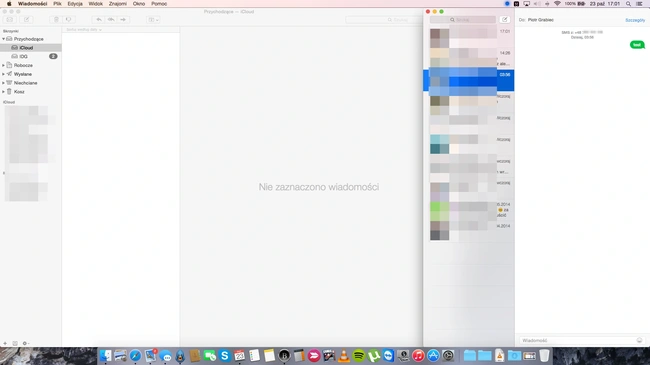Image resolution: width=650 pixels, height=365 pixels.
Task: Open the sort by date dropdown in Mail
Action: click(x=84, y=29)
